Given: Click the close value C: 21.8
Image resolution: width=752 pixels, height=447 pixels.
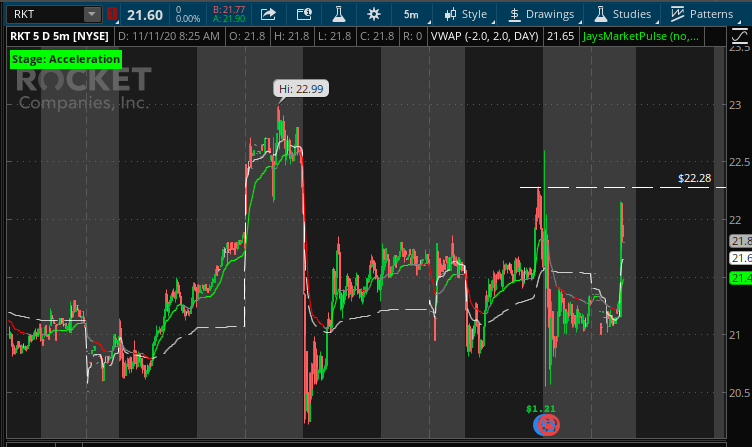Looking at the screenshot, I should tap(377, 36).
